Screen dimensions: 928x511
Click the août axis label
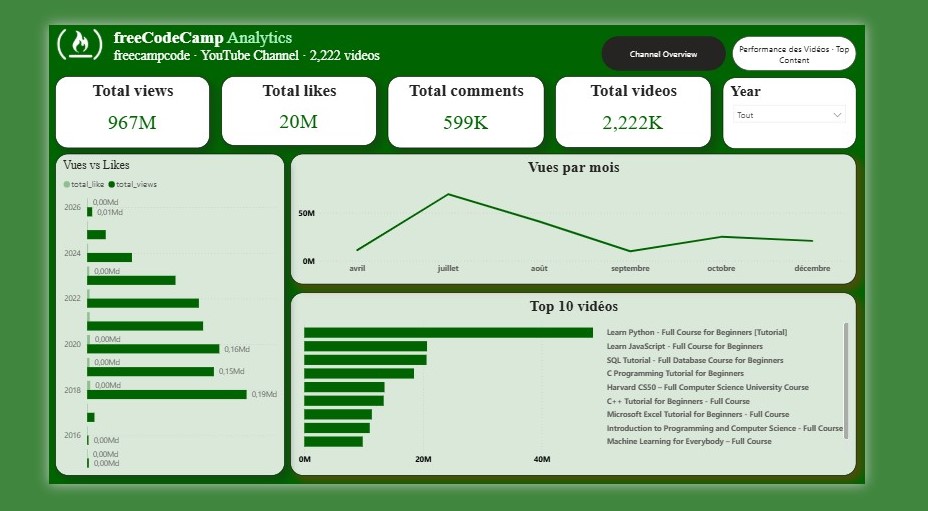539,268
